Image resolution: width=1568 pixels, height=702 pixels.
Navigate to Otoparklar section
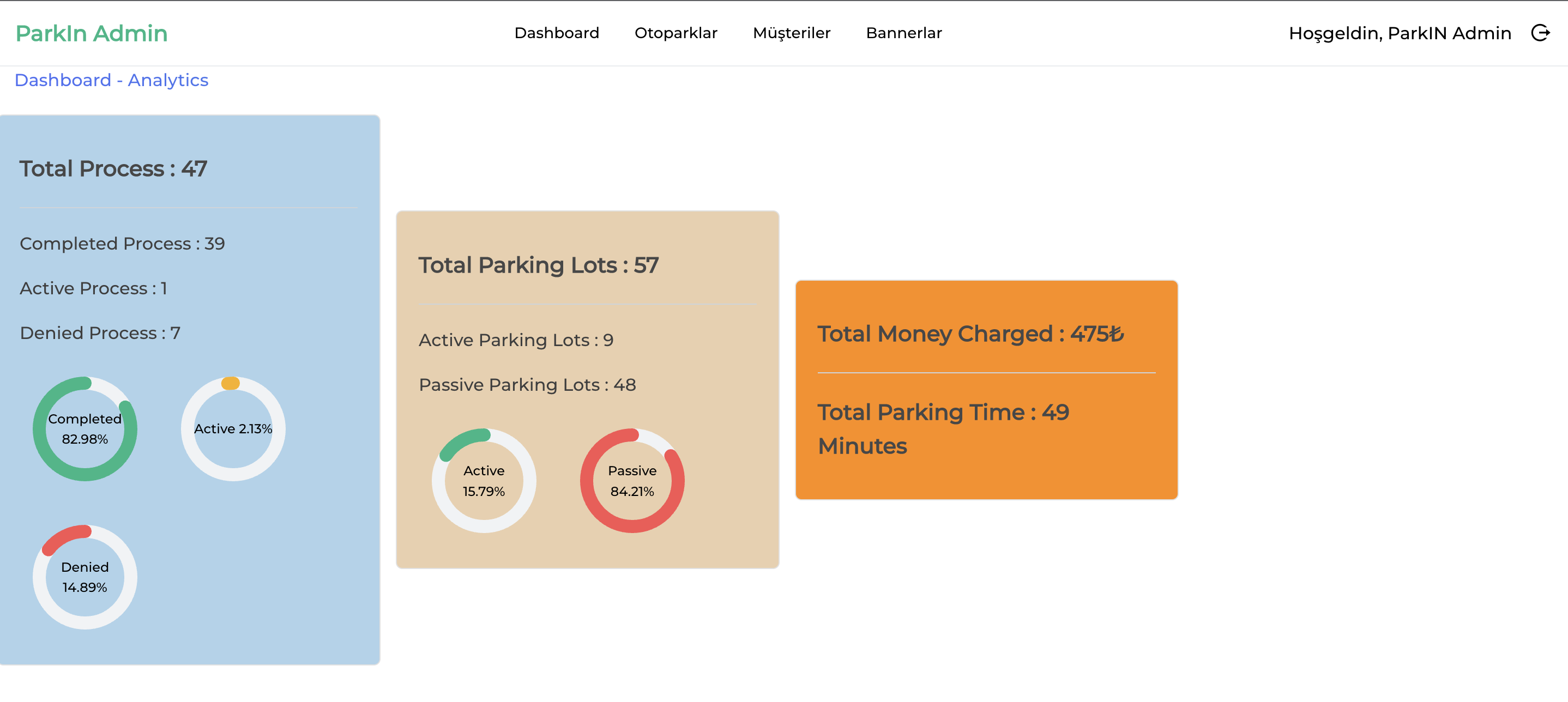coord(676,33)
